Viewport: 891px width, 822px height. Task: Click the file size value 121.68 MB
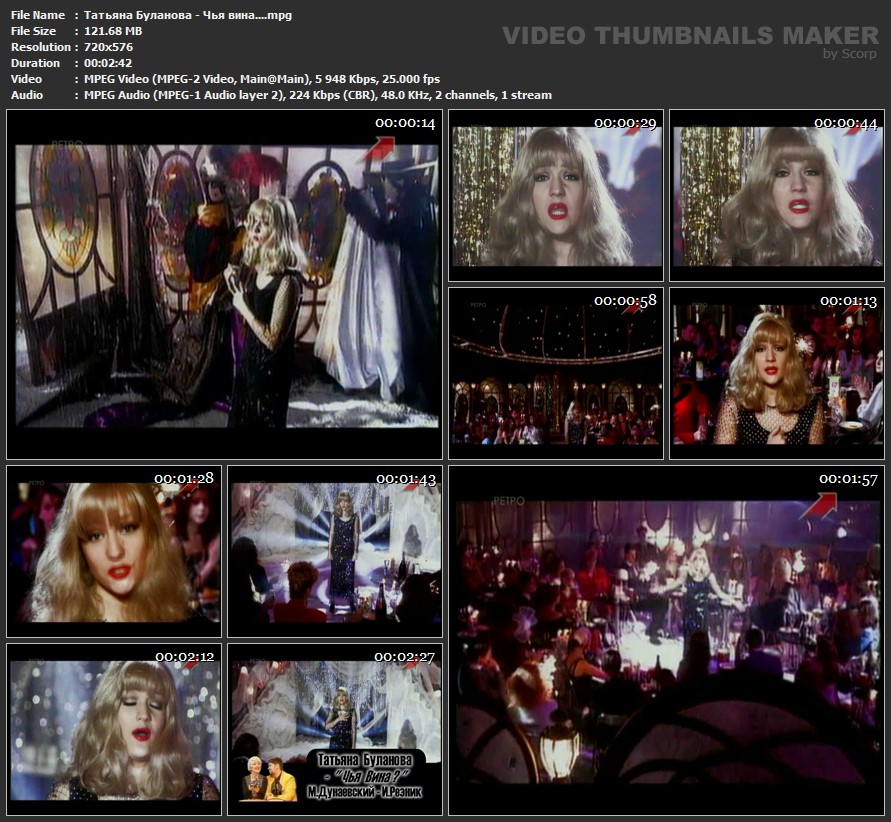coord(113,31)
